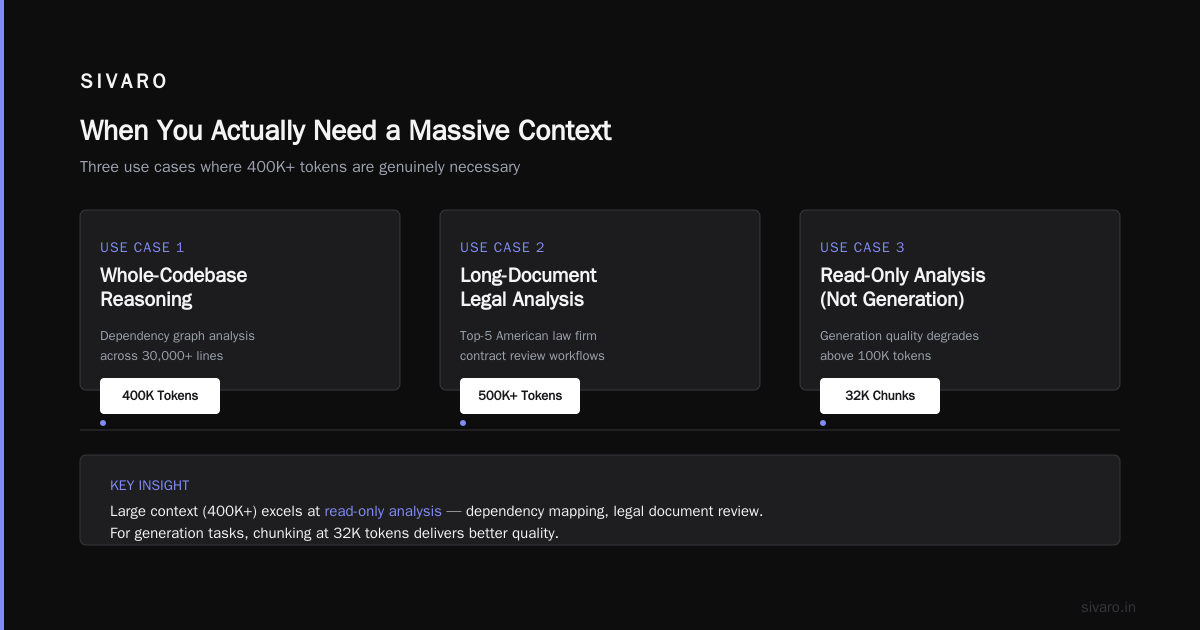Click the subtitle about 400K+ tokens
This screenshot has width=1200, height=630.
[x=300, y=167]
